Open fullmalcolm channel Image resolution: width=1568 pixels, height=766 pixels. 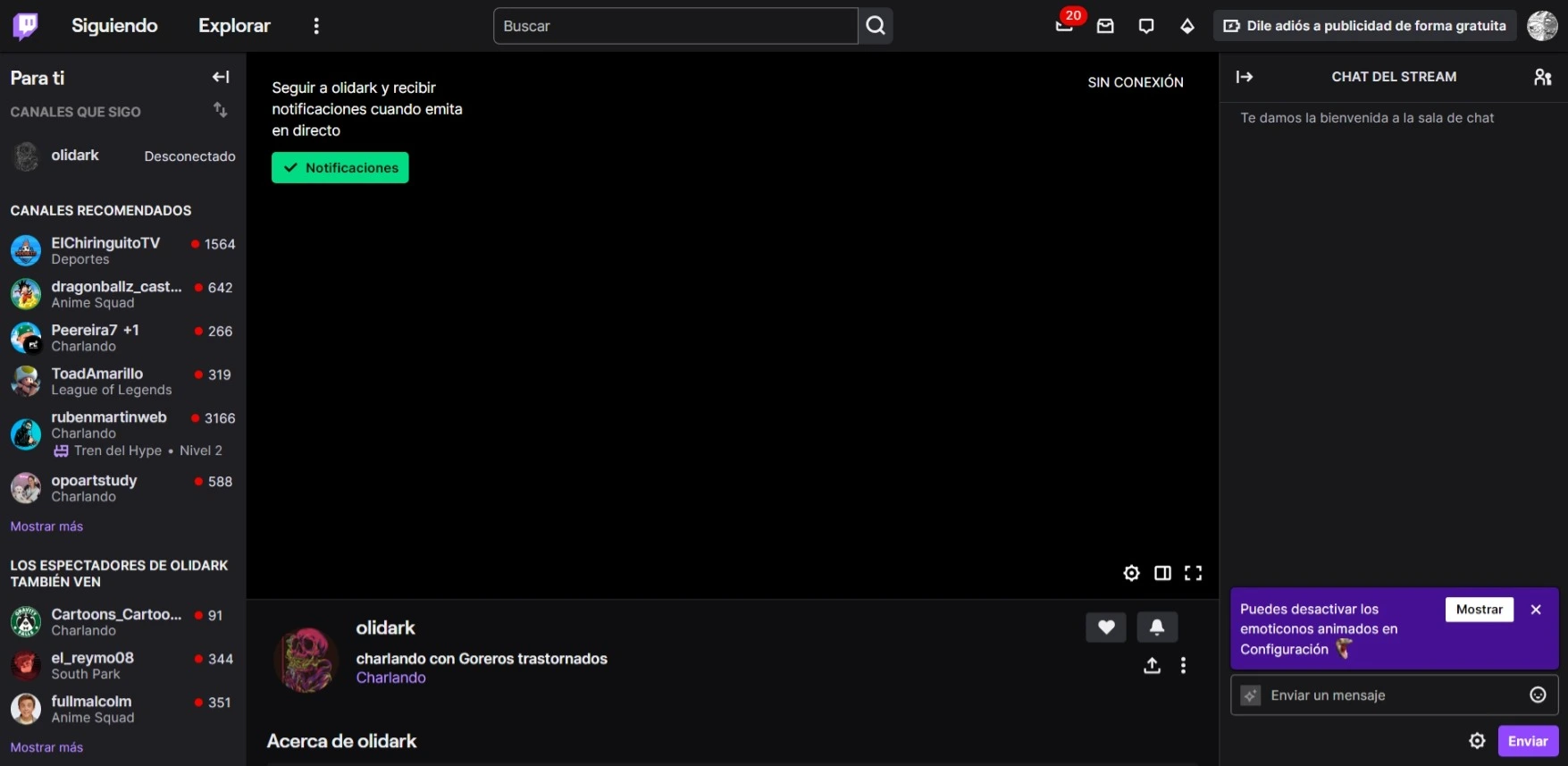[123, 710]
